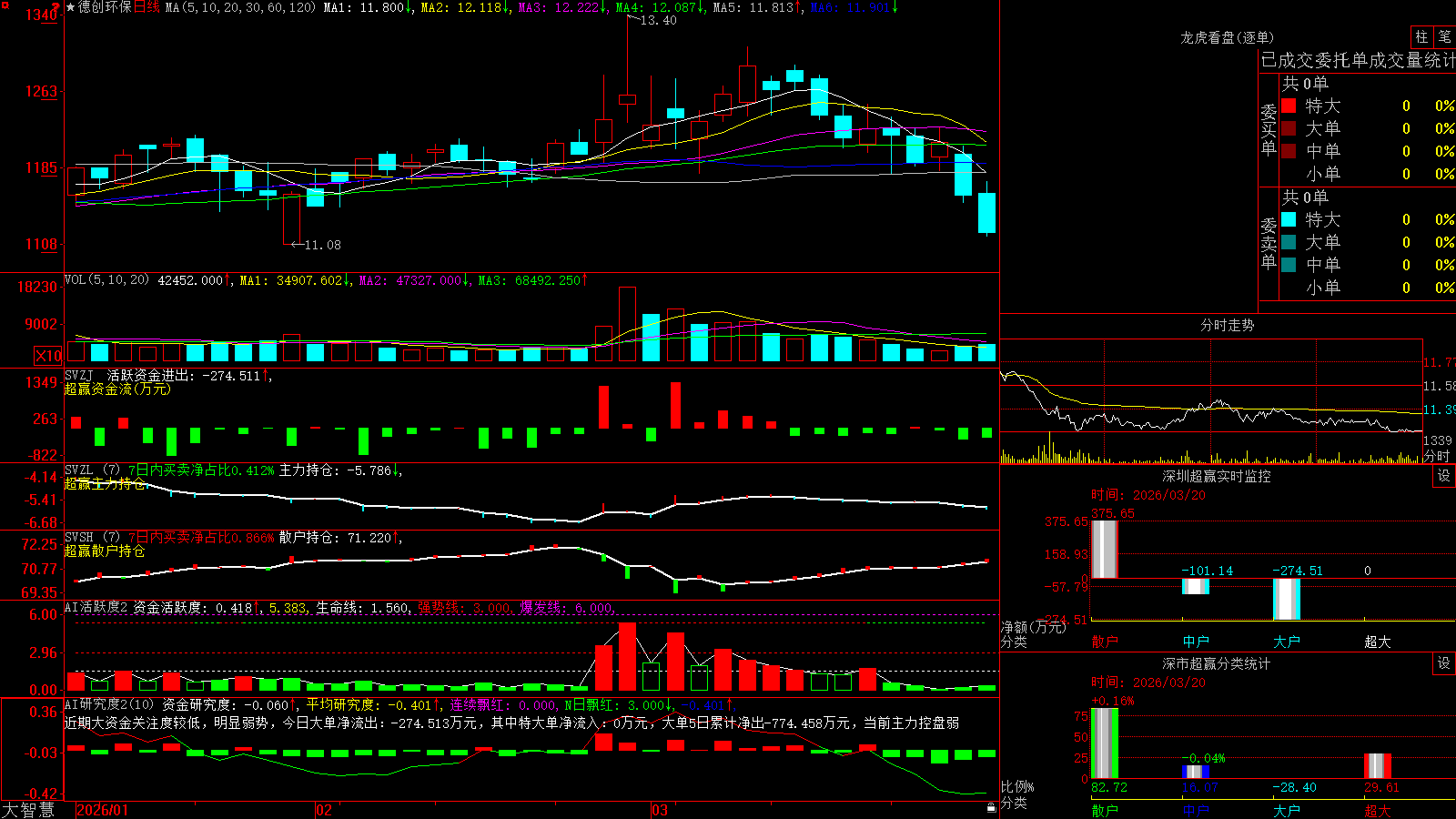Viewport: 1456px width, 819px height.
Task: Click 深圳超赢实时监控 panel title
Action: 1216,476
